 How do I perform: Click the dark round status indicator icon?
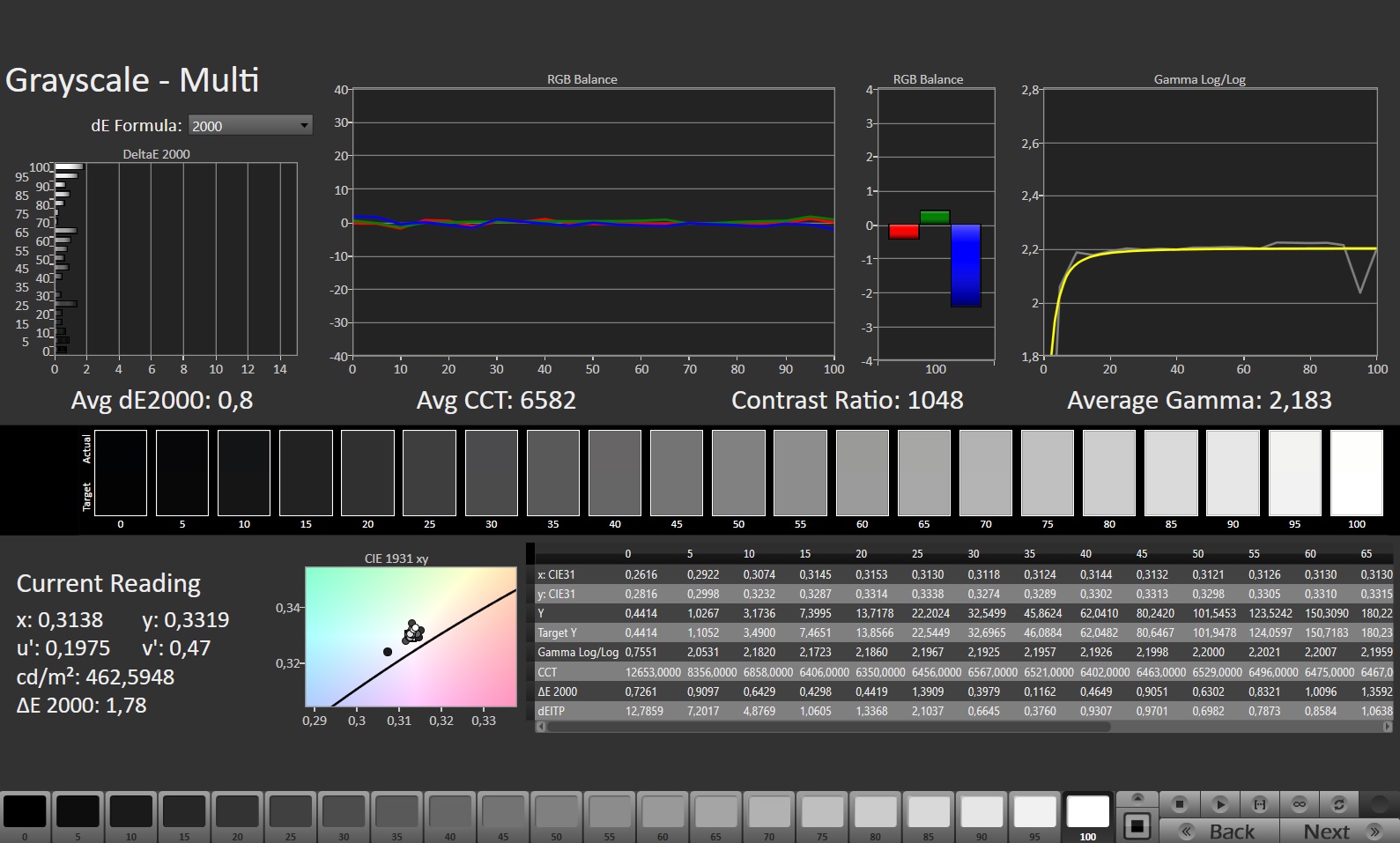click(1379, 804)
